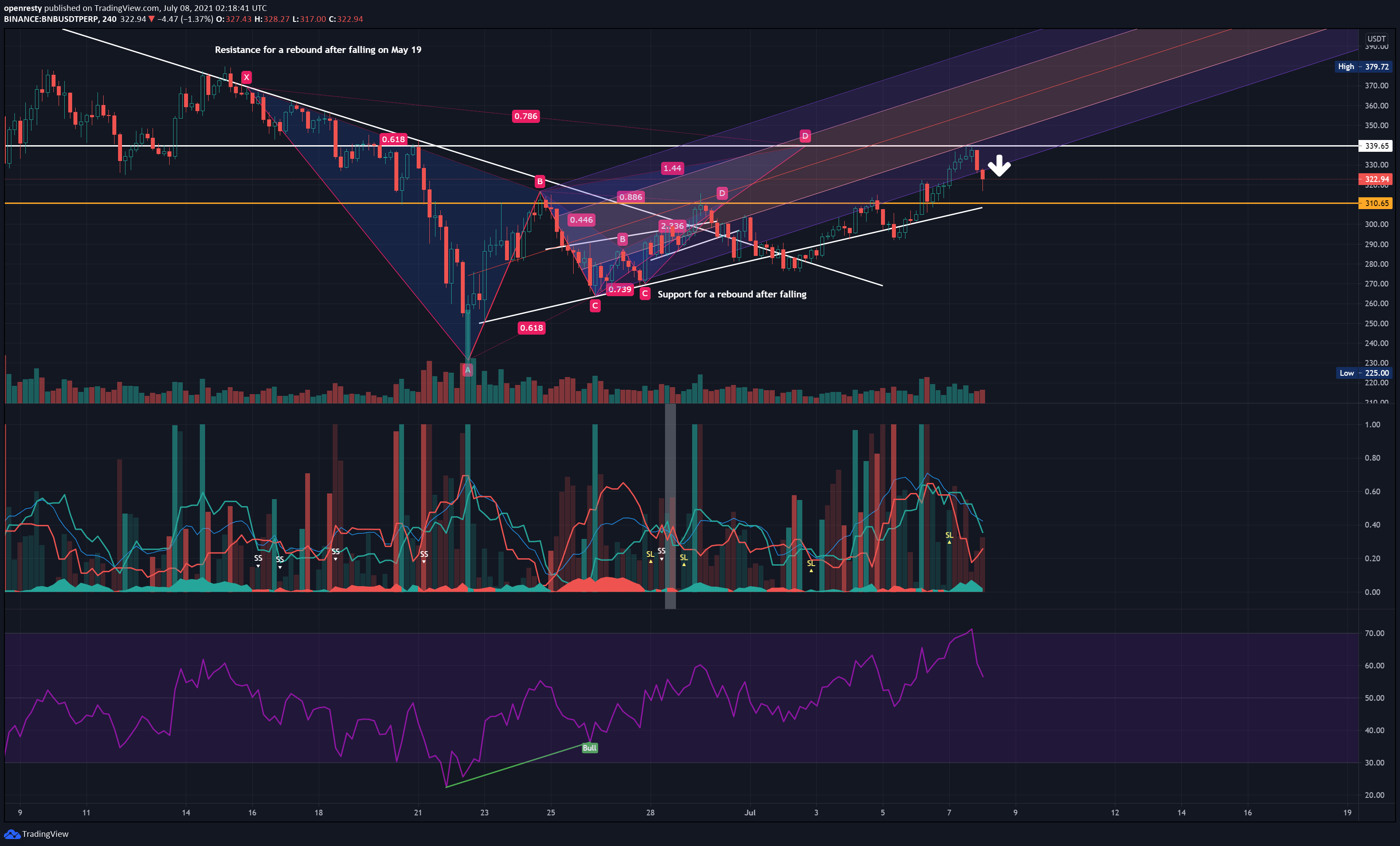Click the Jul month label on time axis

coord(750,812)
